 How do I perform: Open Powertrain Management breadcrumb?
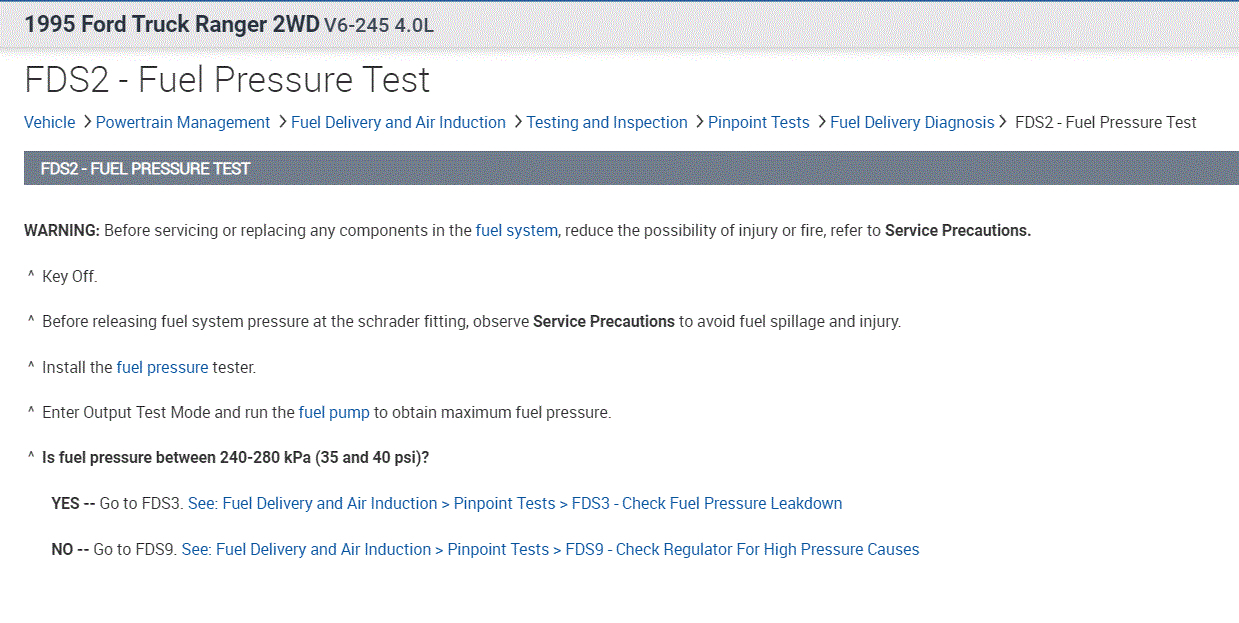[x=183, y=122]
